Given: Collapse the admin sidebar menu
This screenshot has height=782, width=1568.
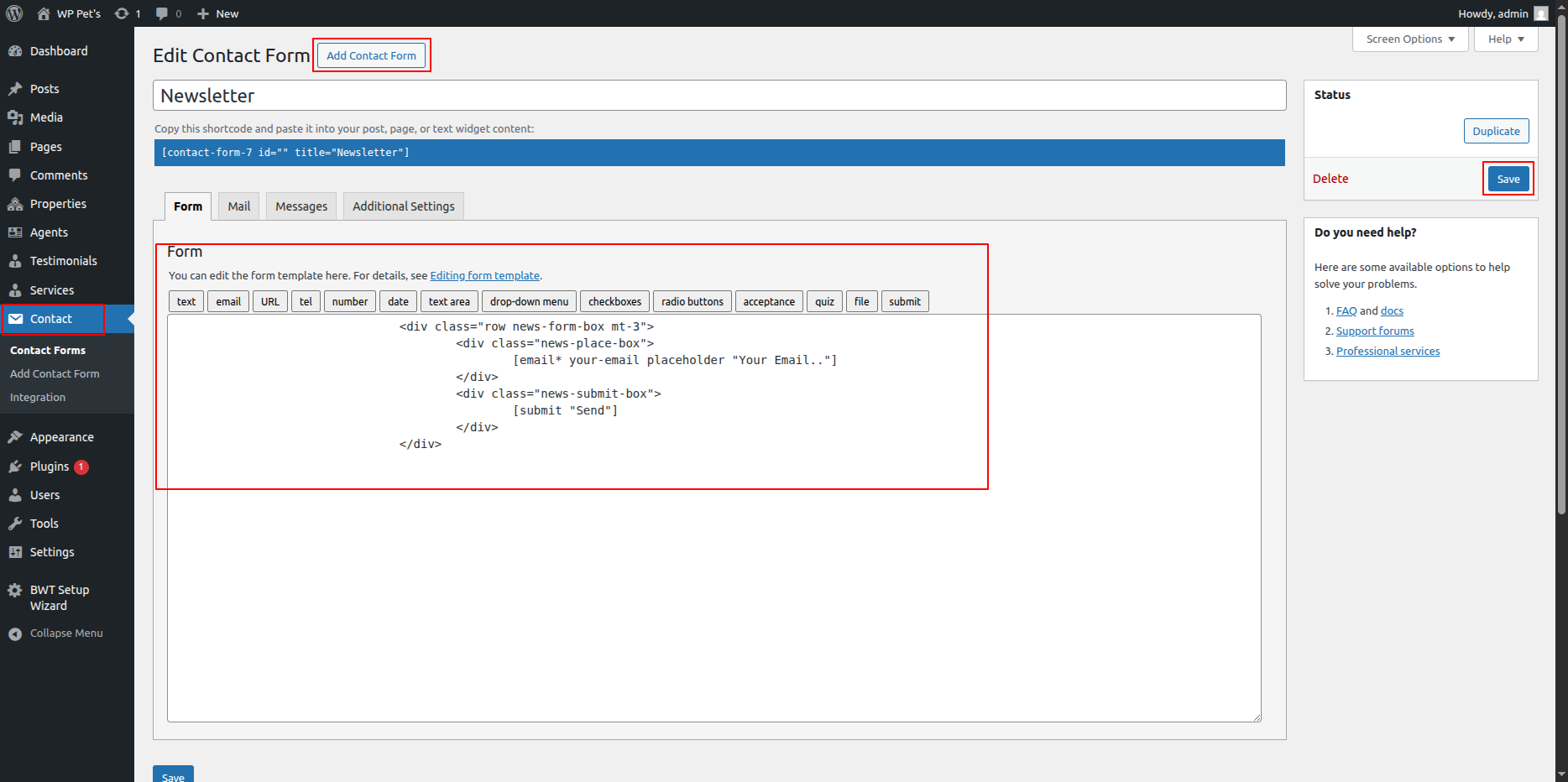Looking at the screenshot, I should (x=65, y=633).
